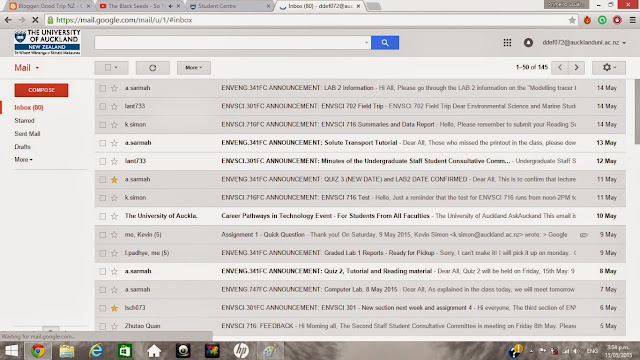This screenshot has height=360, width=640.
Task: Tick checkbox for LAB 2 Information email
Action: point(103,88)
